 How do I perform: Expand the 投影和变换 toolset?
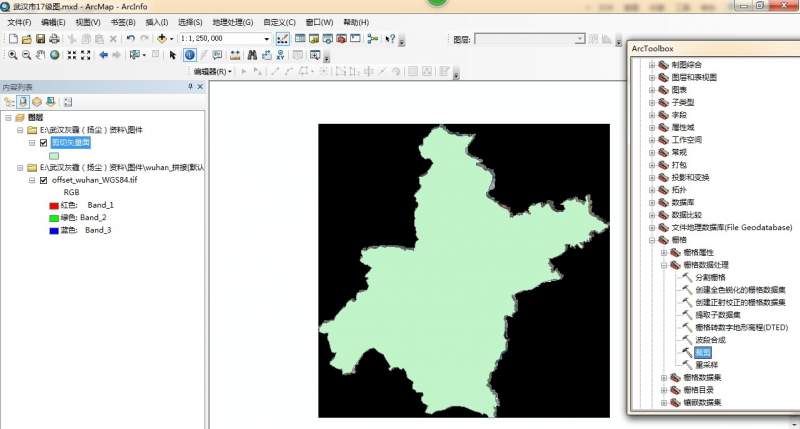pos(652,178)
